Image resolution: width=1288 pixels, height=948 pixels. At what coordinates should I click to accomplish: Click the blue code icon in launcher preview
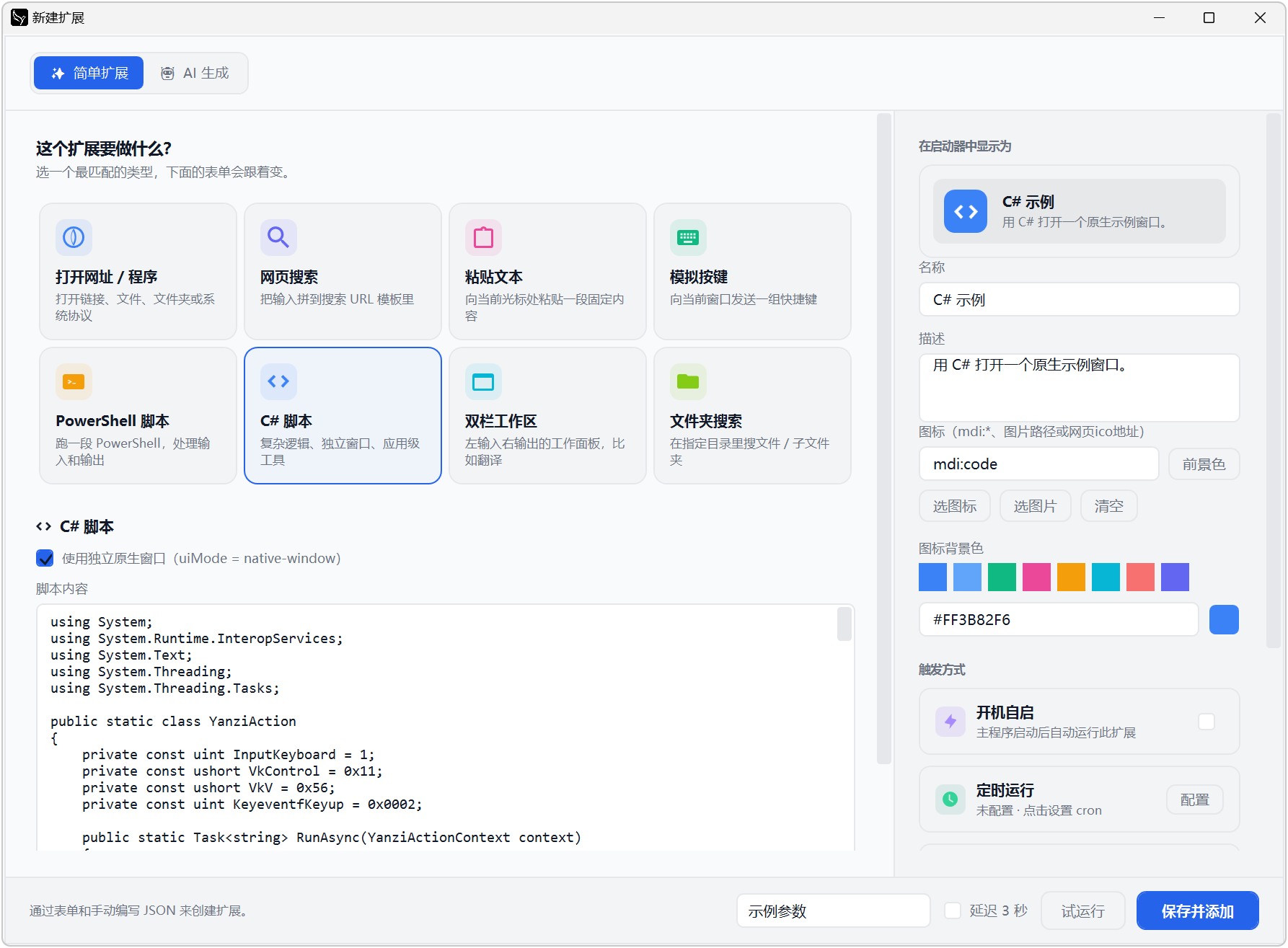click(x=966, y=211)
